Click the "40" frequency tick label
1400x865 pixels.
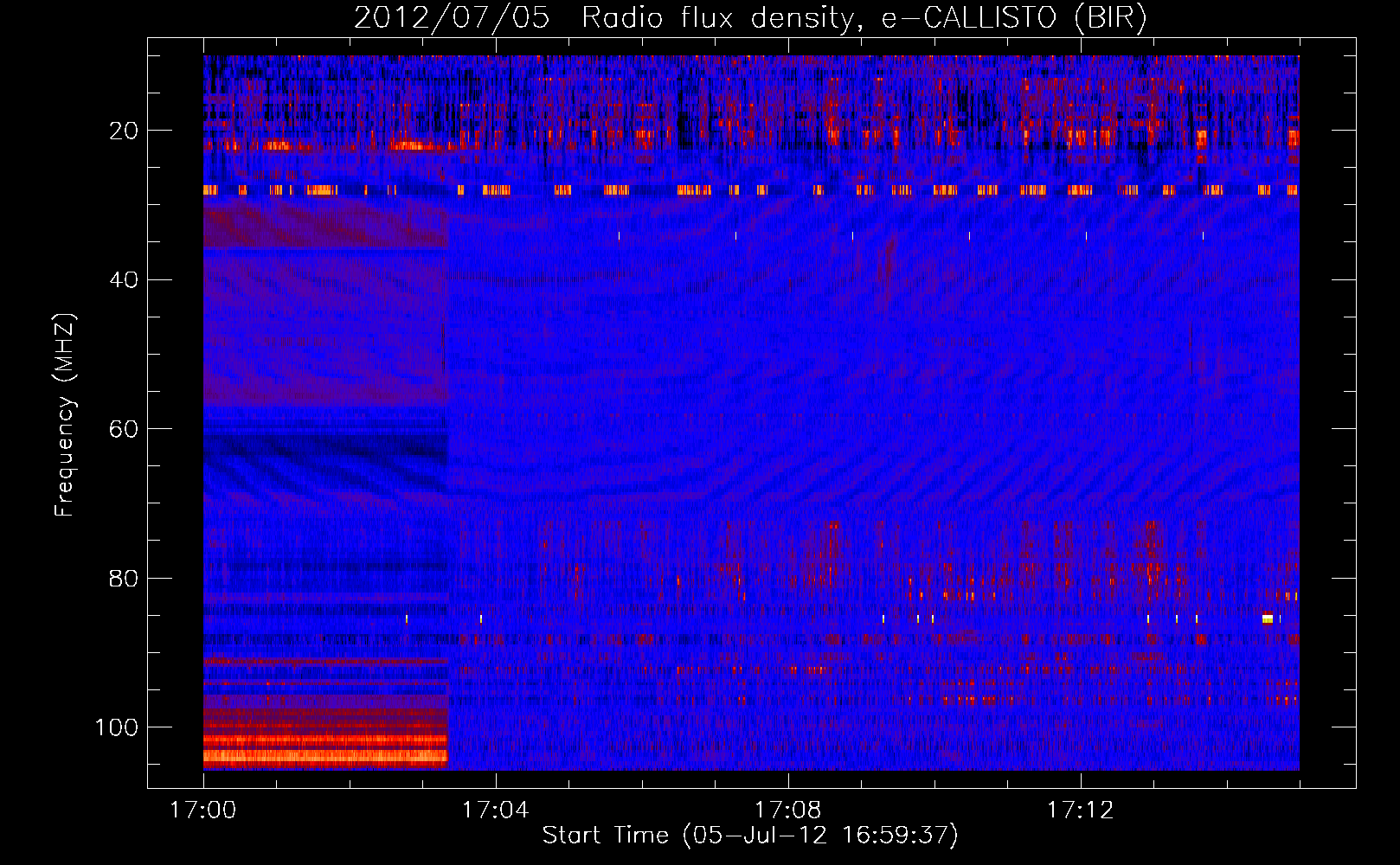click(x=124, y=280)
